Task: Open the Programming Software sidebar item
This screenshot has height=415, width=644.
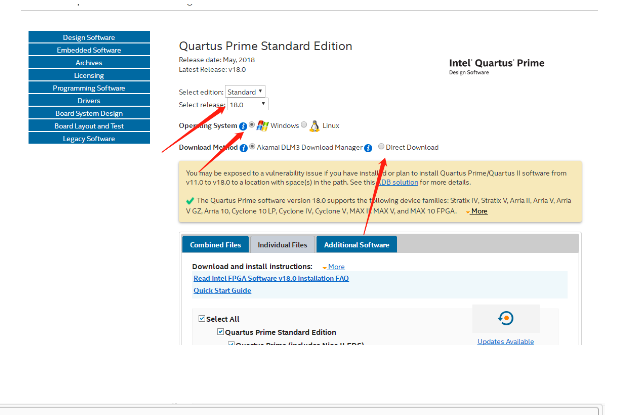Action: coord(89,88)
